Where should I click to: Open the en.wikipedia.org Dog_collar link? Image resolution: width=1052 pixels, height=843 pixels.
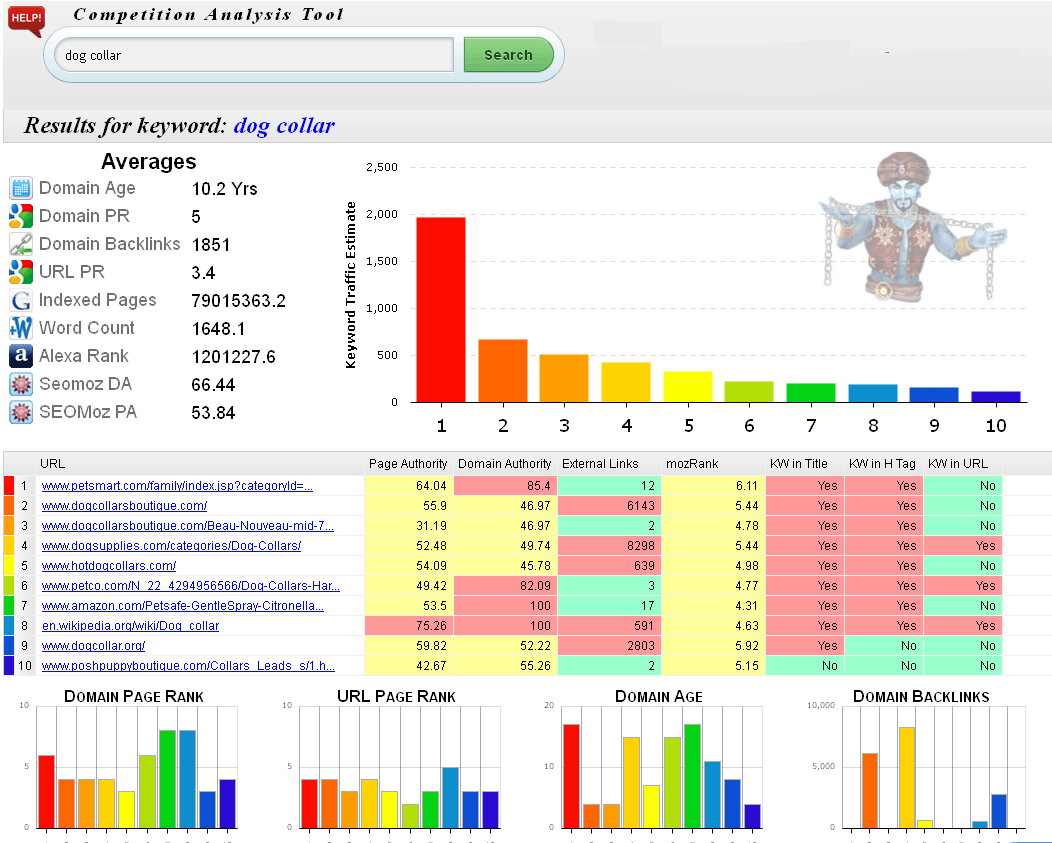(x=130, y=626)
